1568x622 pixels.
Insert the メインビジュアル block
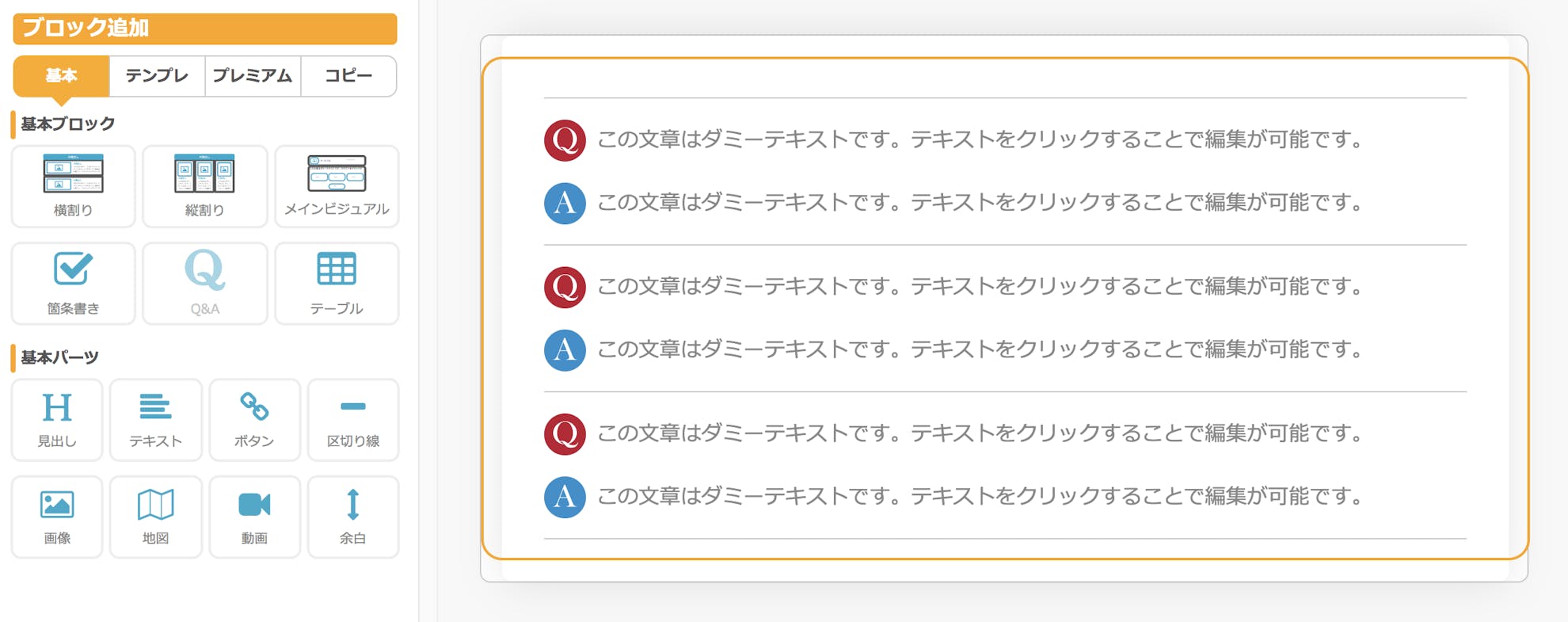(337, 186)
